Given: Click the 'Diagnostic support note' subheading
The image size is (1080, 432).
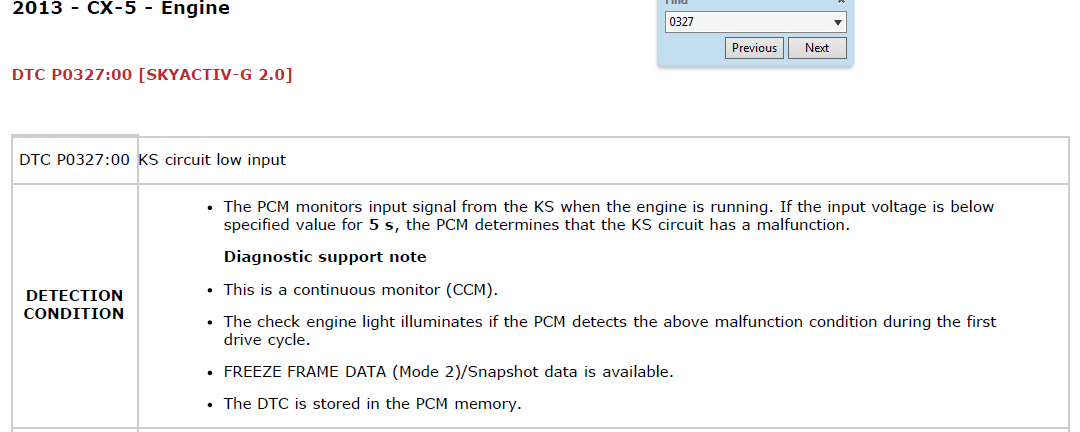Looking at the screenshot, I should pos(325,257).
